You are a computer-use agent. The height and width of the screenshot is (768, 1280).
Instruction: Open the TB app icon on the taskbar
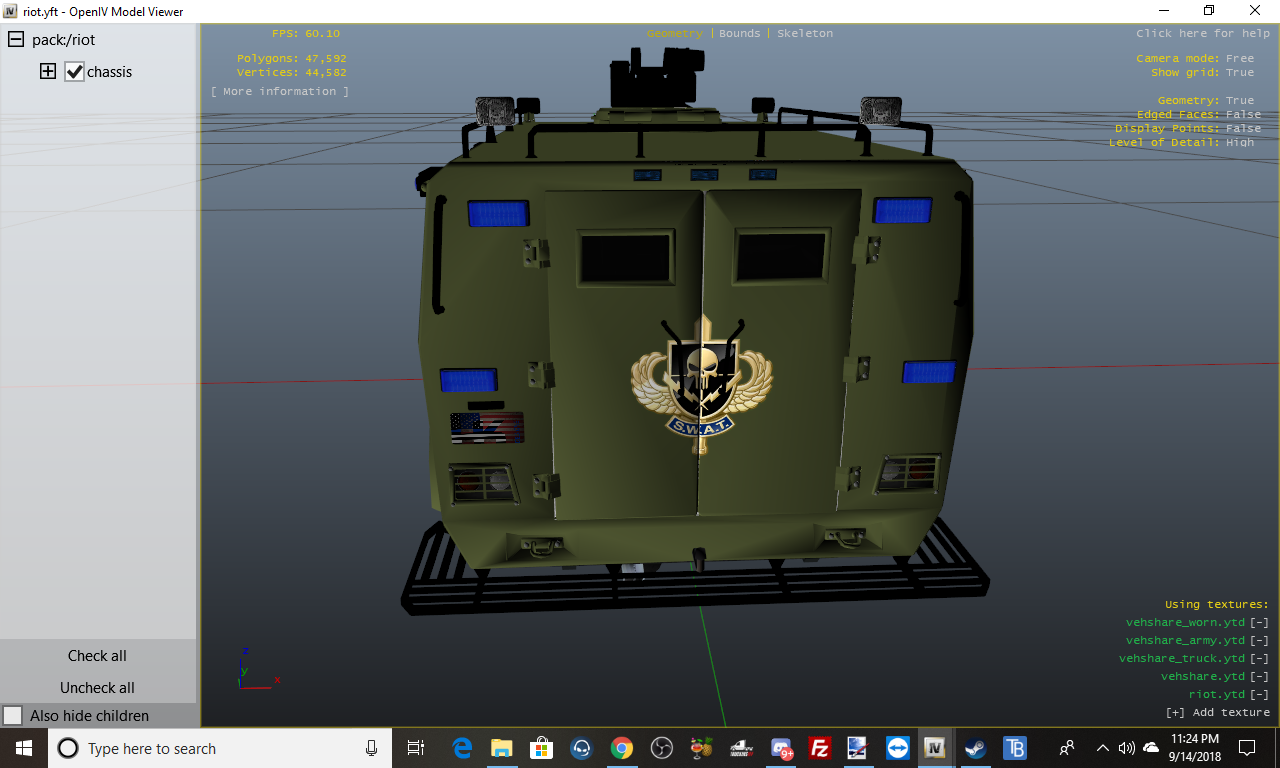[1014, 748]
